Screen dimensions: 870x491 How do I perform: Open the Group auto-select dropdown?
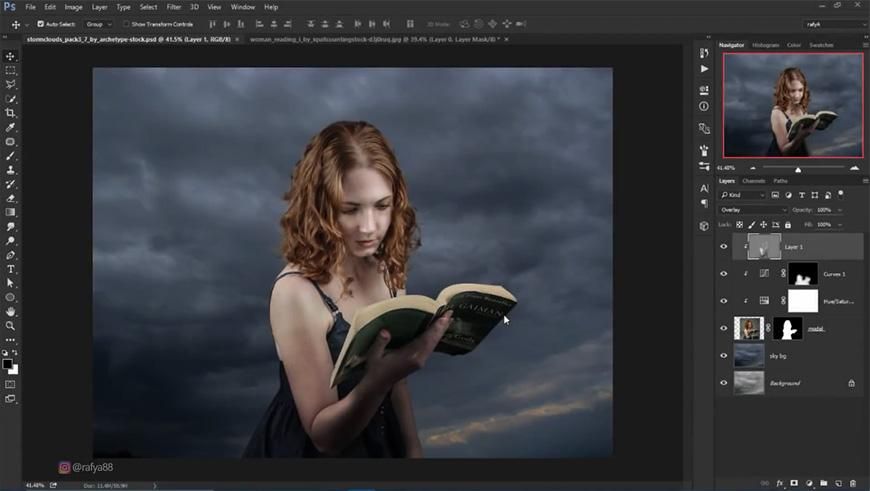[99, 24]
